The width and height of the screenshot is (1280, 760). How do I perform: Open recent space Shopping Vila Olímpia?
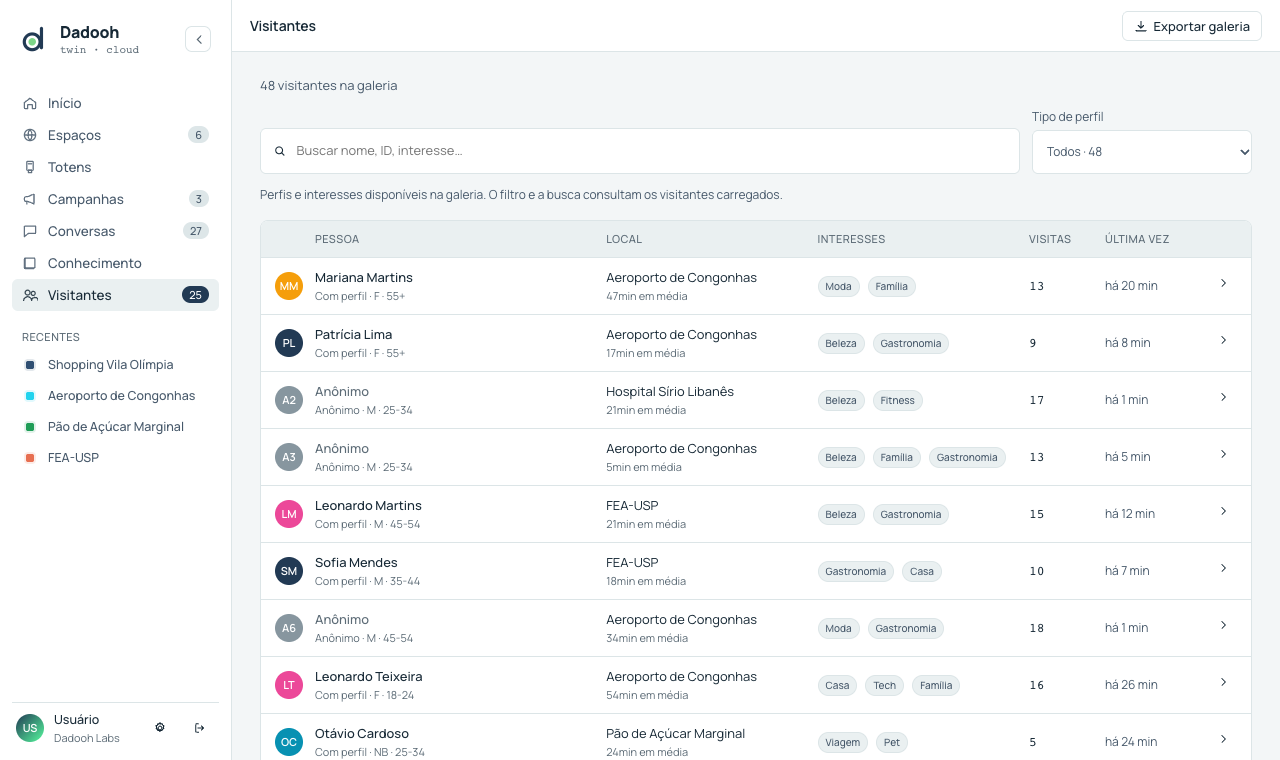(x=115, y=365)
